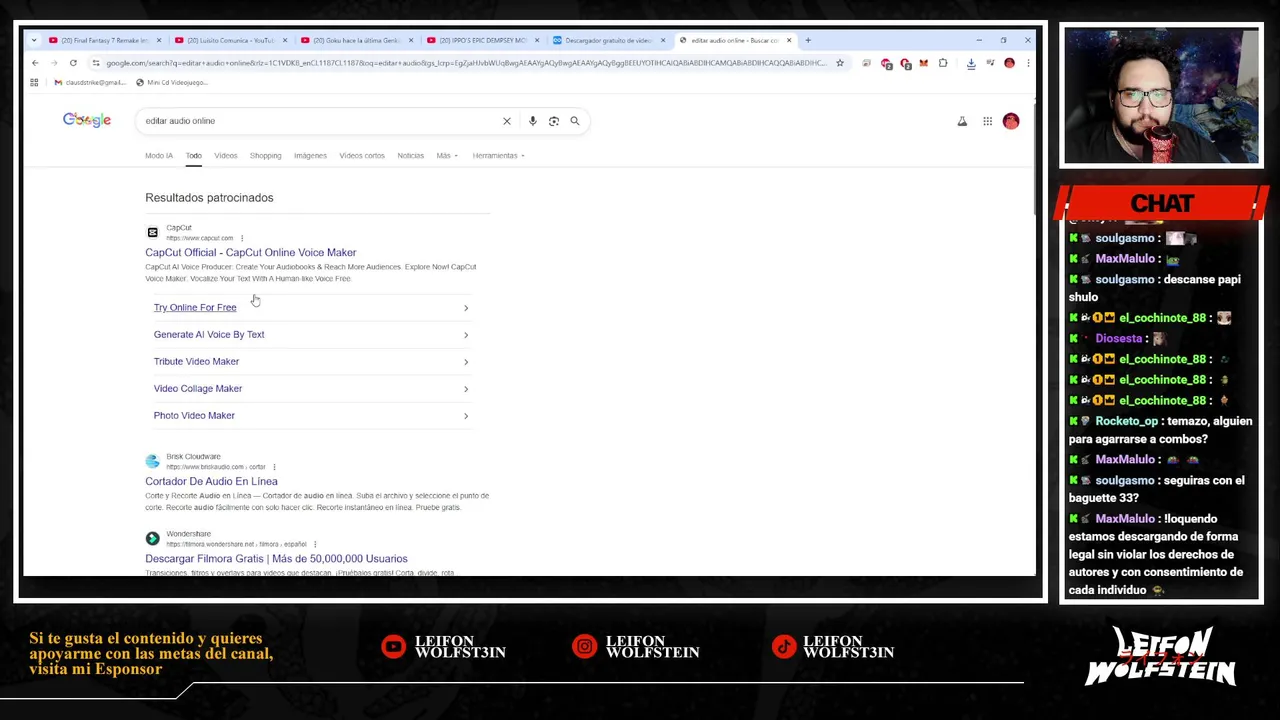Open Cortador De Audio En Línea result
Viewport: 1280px width, 720px height.
click(x=211, y=481)
